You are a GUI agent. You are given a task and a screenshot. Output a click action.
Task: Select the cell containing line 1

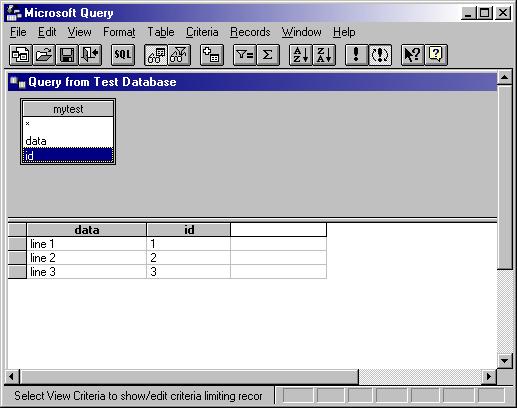(x=87, y=244)
